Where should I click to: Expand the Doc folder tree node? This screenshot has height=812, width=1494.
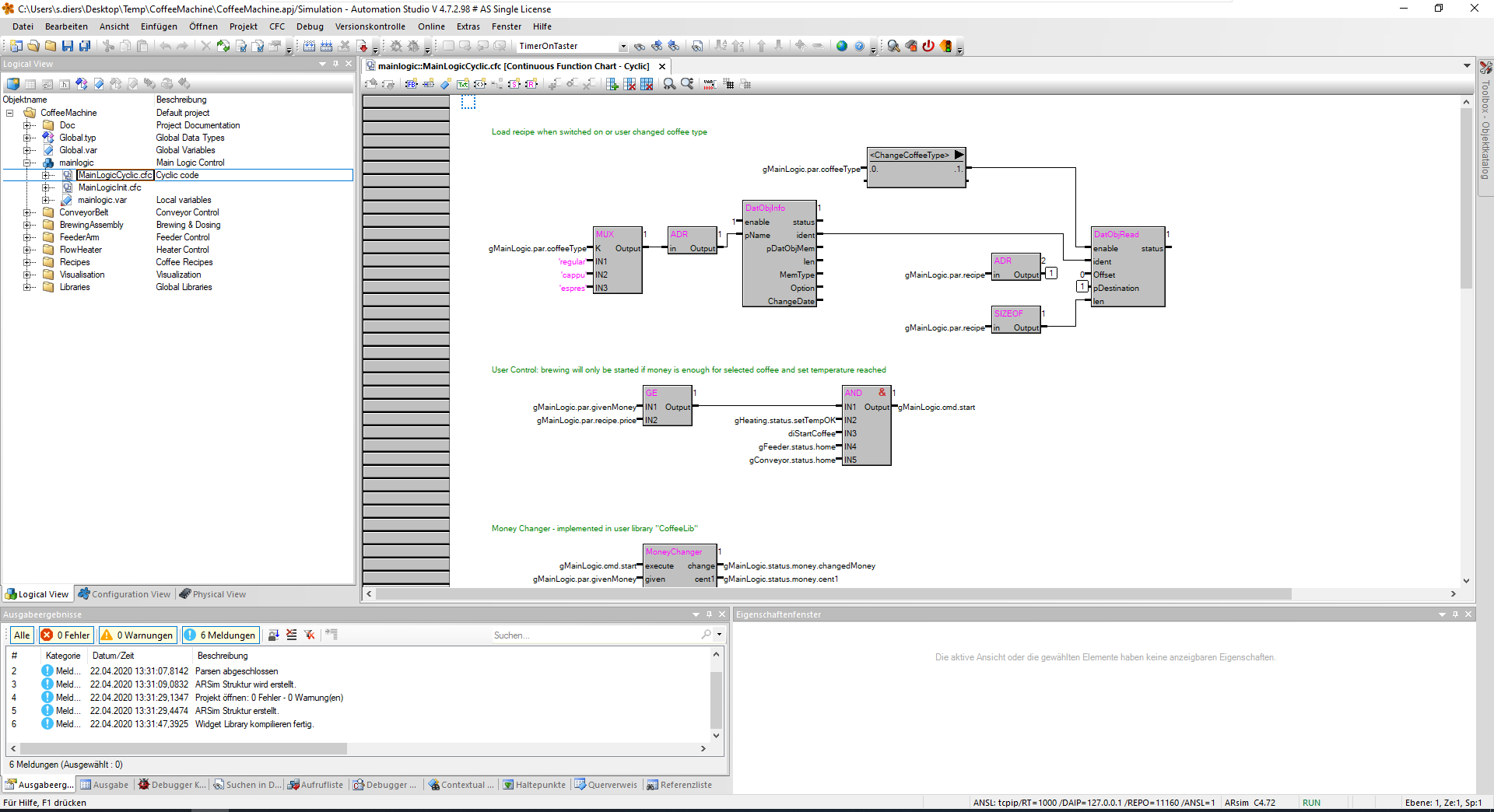[27, 125]
